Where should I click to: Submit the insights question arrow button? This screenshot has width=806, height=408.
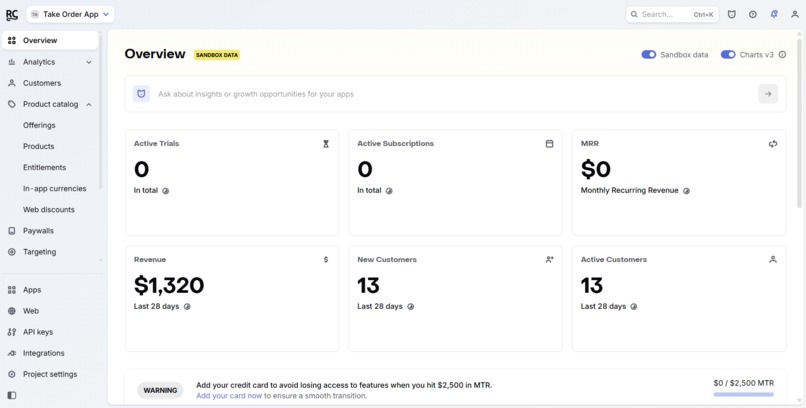point(768,94)
